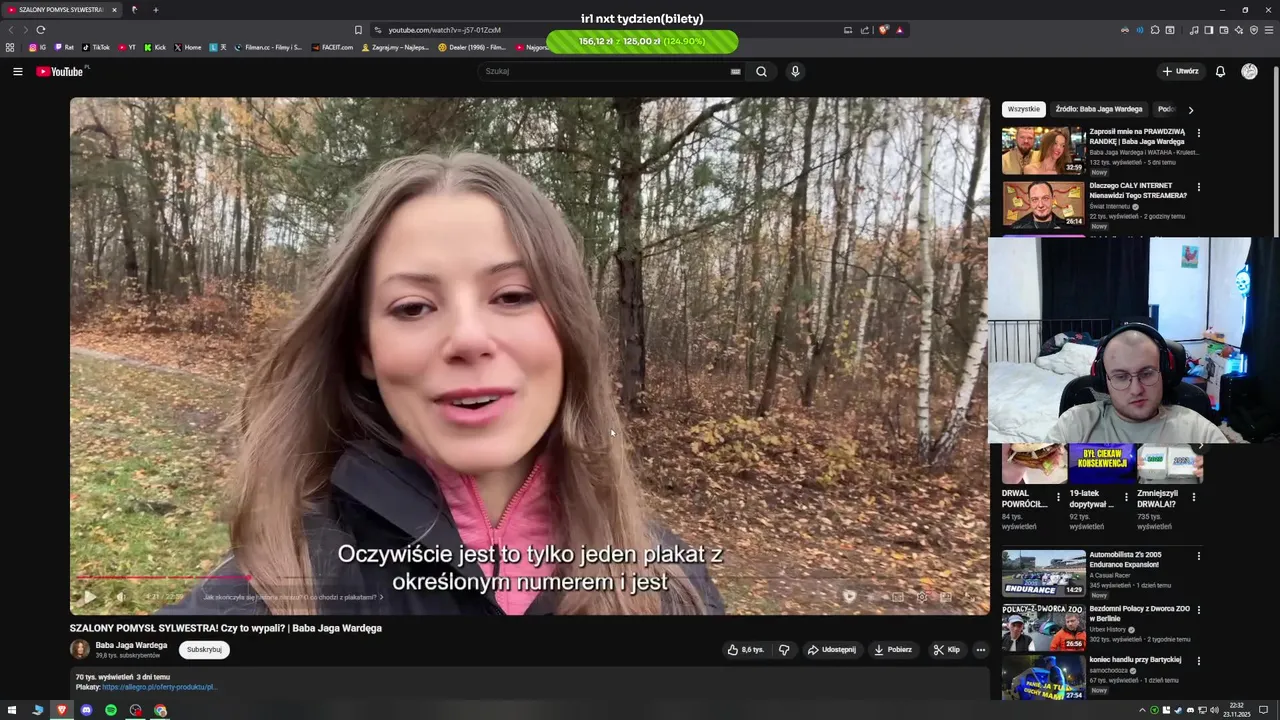Open the Leo AI sparkle icon
This screenshot has height=720, width=1280.
[1239, 30]
